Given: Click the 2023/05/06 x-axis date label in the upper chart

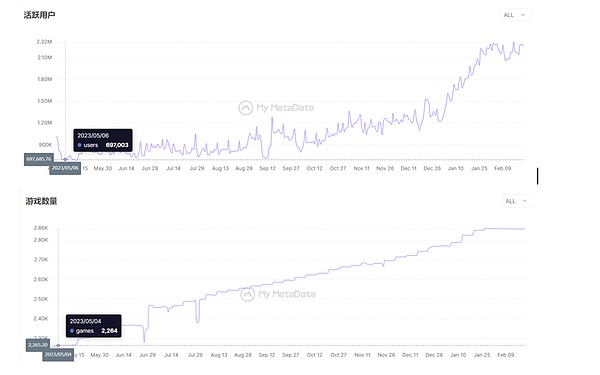Looking at the screenshot, I should pyautogui.click(x=65, y=168).
